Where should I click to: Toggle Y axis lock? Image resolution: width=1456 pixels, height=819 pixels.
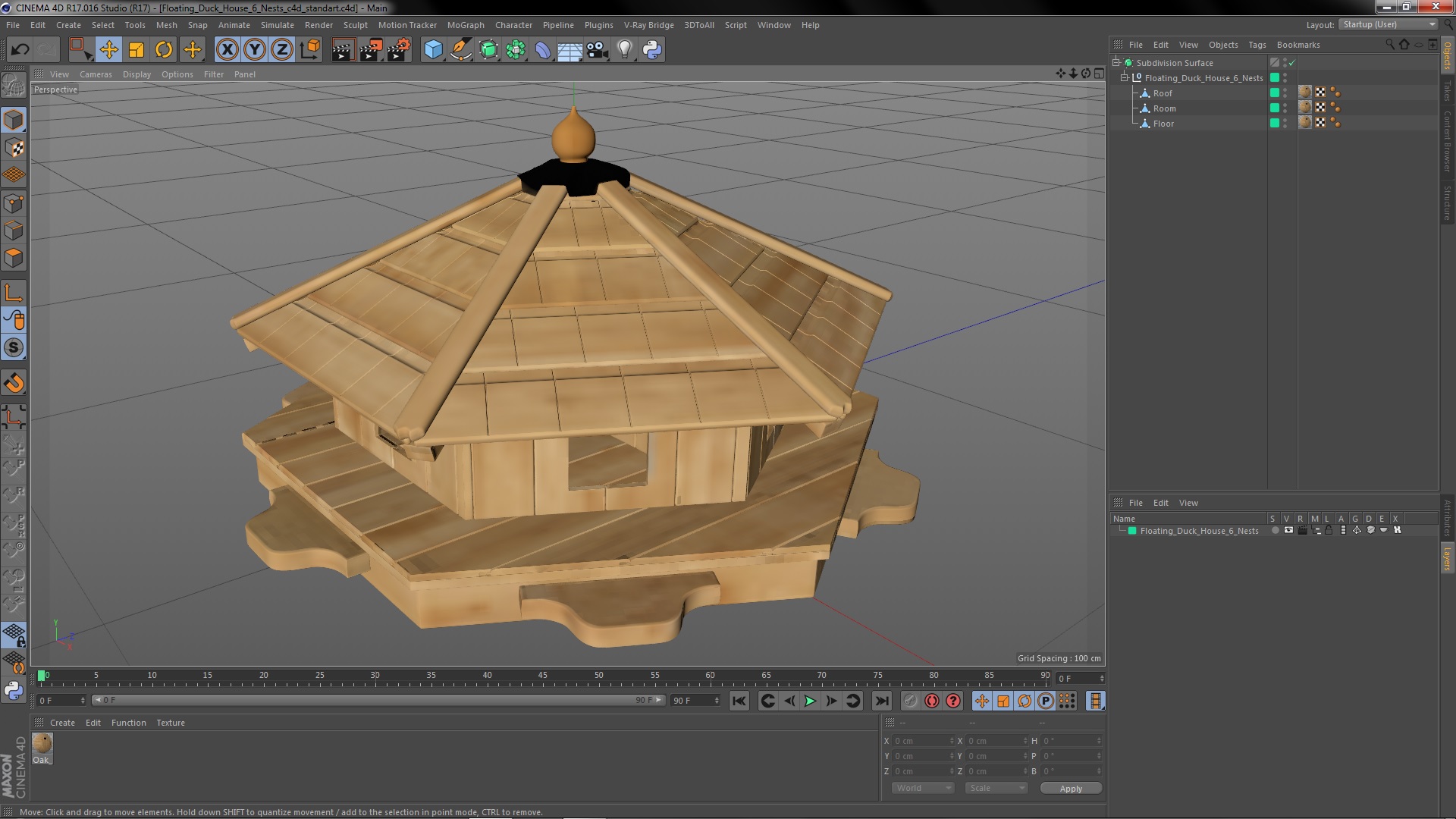point(255,50)
